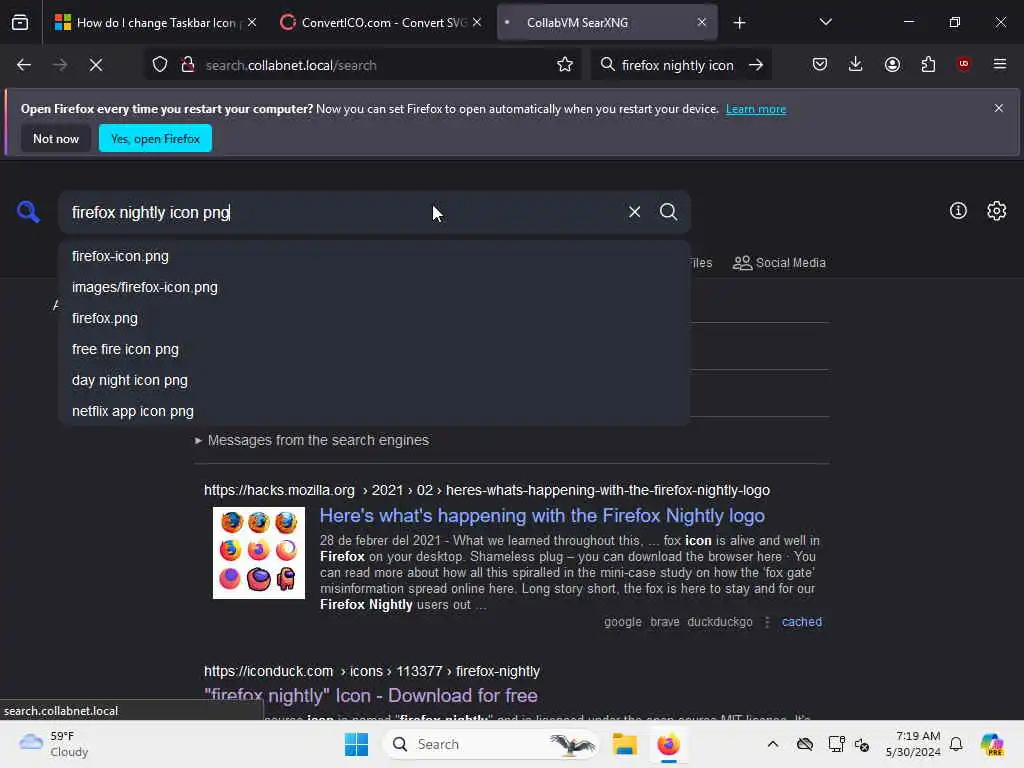Click the SearXNG magnifier logo
1024x768 pixels.
coord(28,212)
